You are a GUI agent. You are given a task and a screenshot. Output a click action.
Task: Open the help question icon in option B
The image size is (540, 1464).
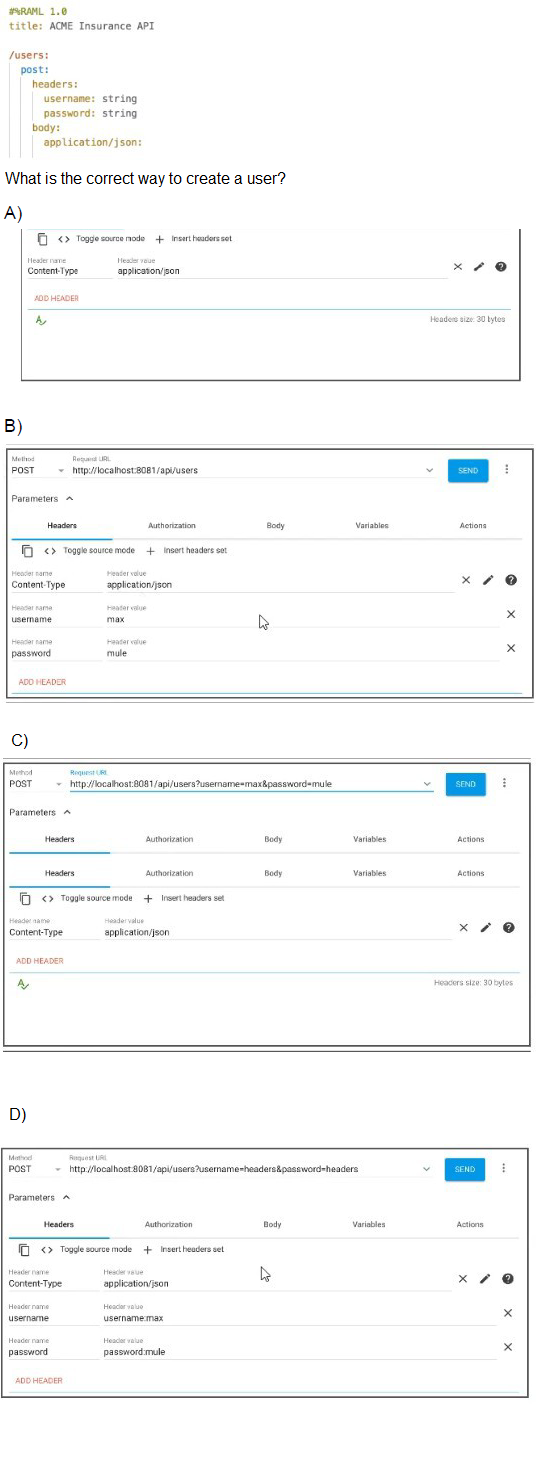(510, 580)
